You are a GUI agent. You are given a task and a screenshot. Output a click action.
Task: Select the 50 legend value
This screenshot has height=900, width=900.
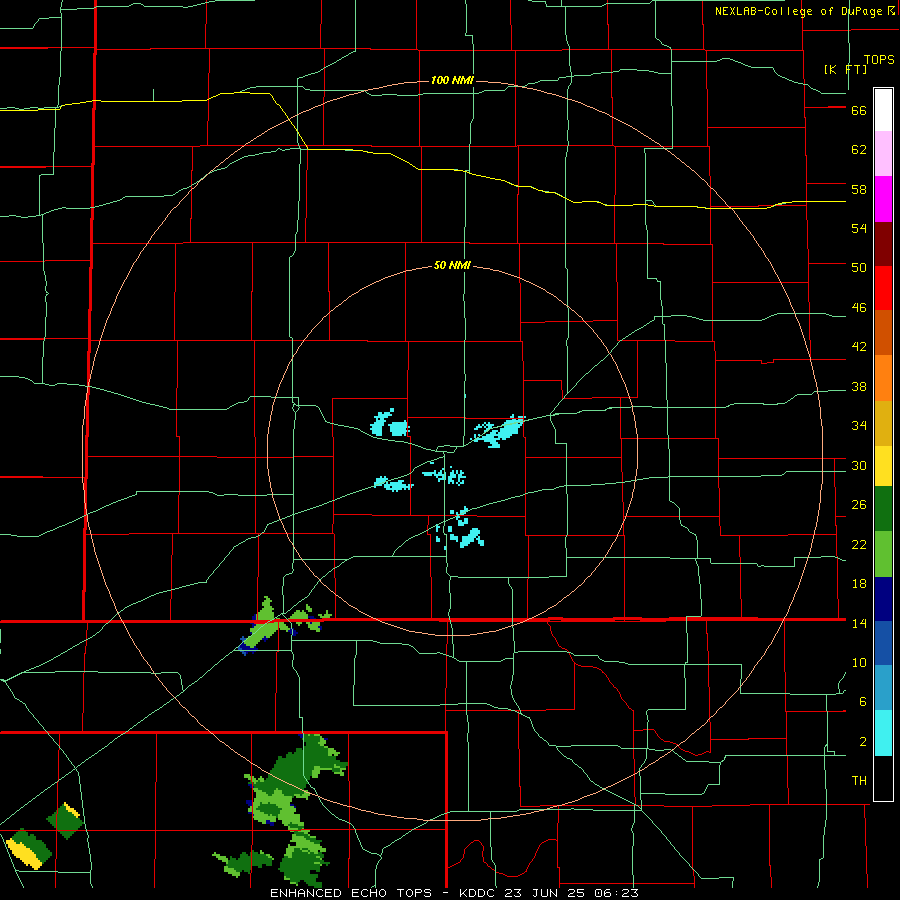pos(859,268)
